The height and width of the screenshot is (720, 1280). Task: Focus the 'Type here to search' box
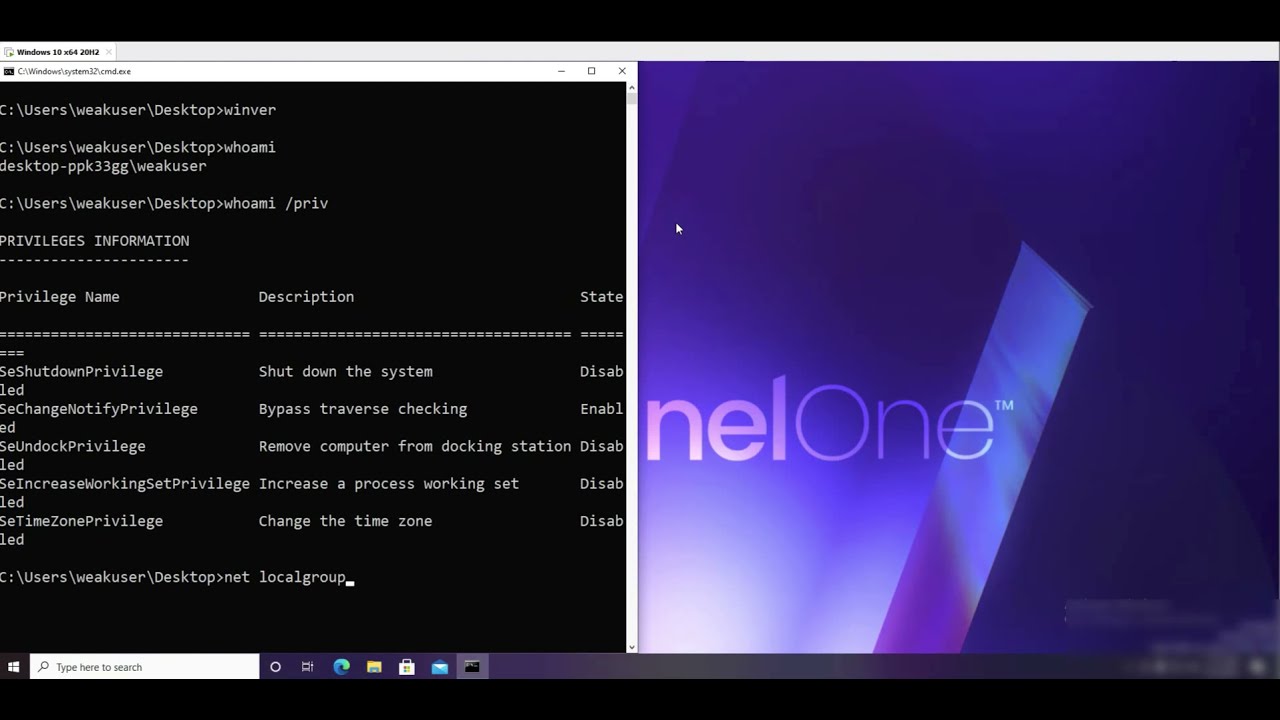pos(145,667)
